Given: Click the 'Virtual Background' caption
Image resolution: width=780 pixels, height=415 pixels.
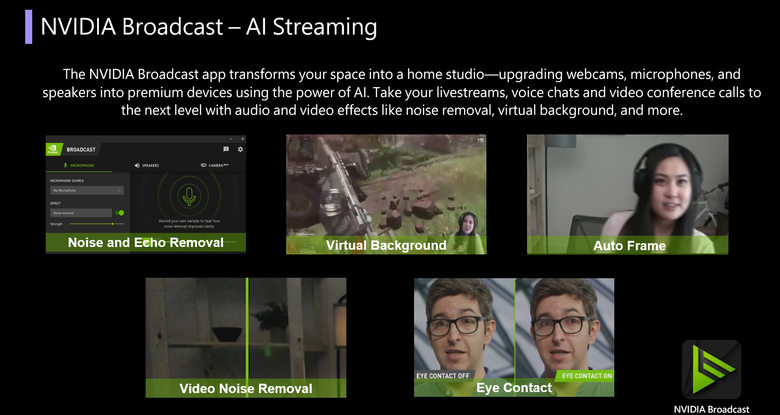Looking at the screenshot, I should (x=386, y=245).
